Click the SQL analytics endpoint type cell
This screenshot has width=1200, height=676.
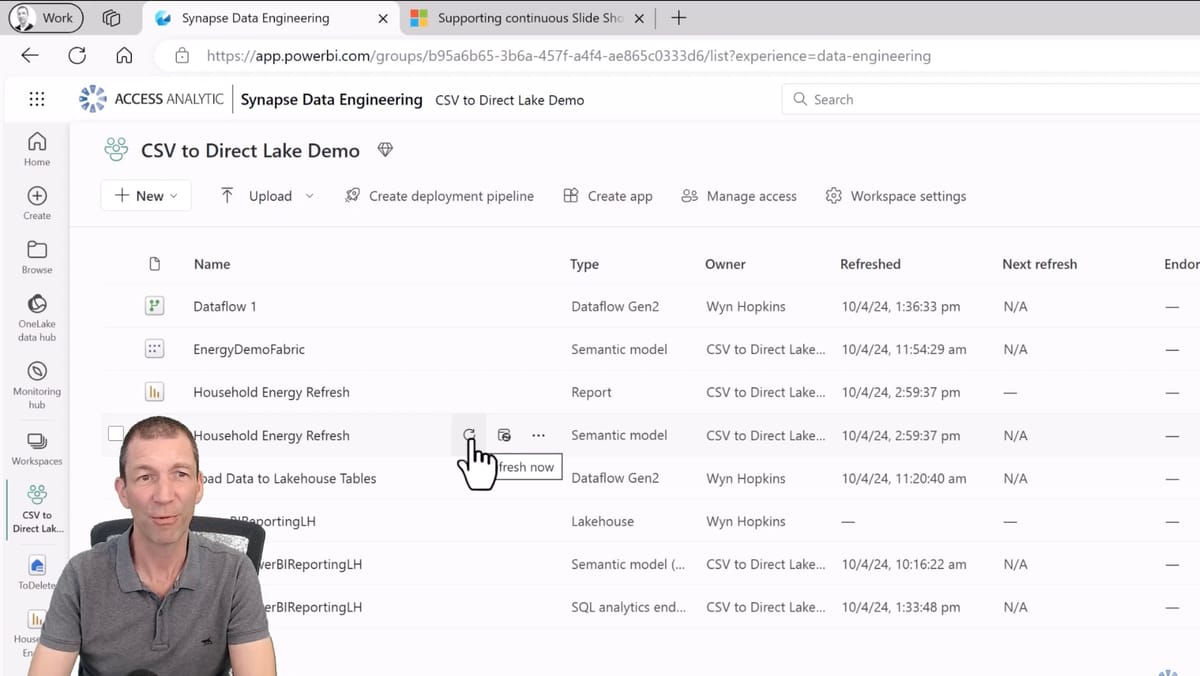pyautogui.click(x=628, y=607)
